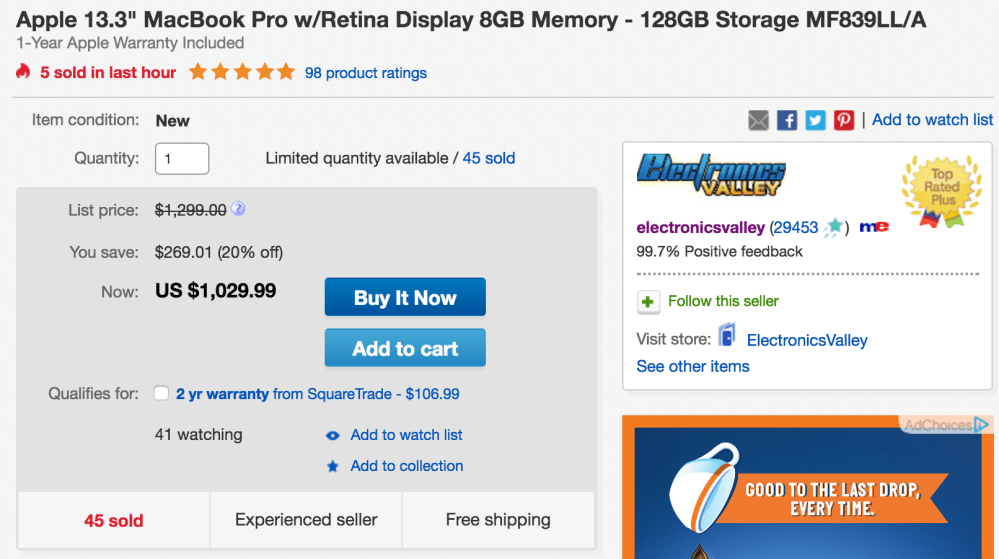Viewport: 999px width, 559px height.
Task: Open the 45 sold link near quantity
Action: tap(489, 158)
